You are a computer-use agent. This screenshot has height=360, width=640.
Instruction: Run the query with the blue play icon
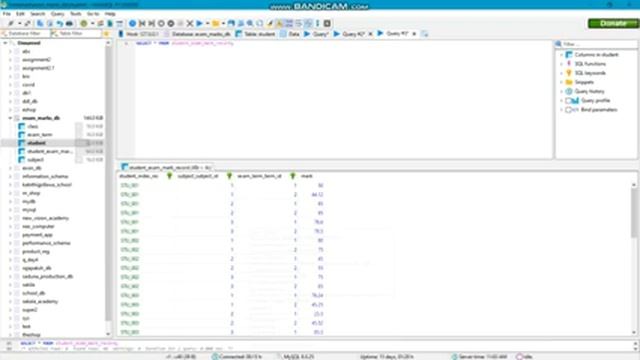click(x=200, y=24)
